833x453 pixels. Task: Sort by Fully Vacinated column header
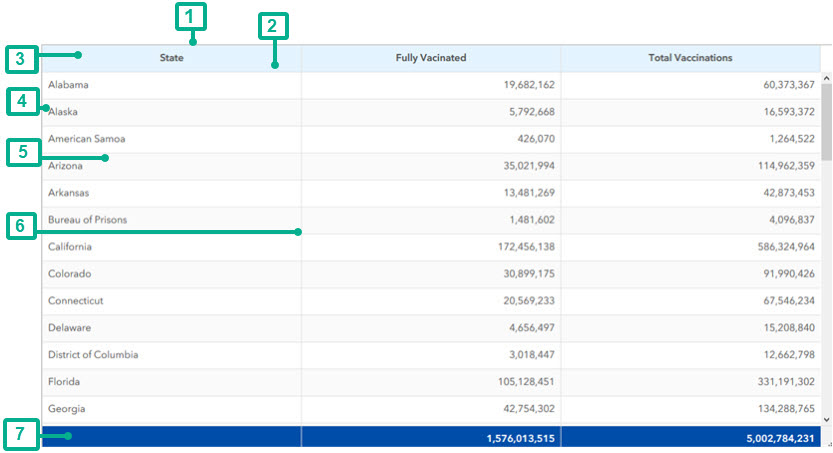coord(431,58)
